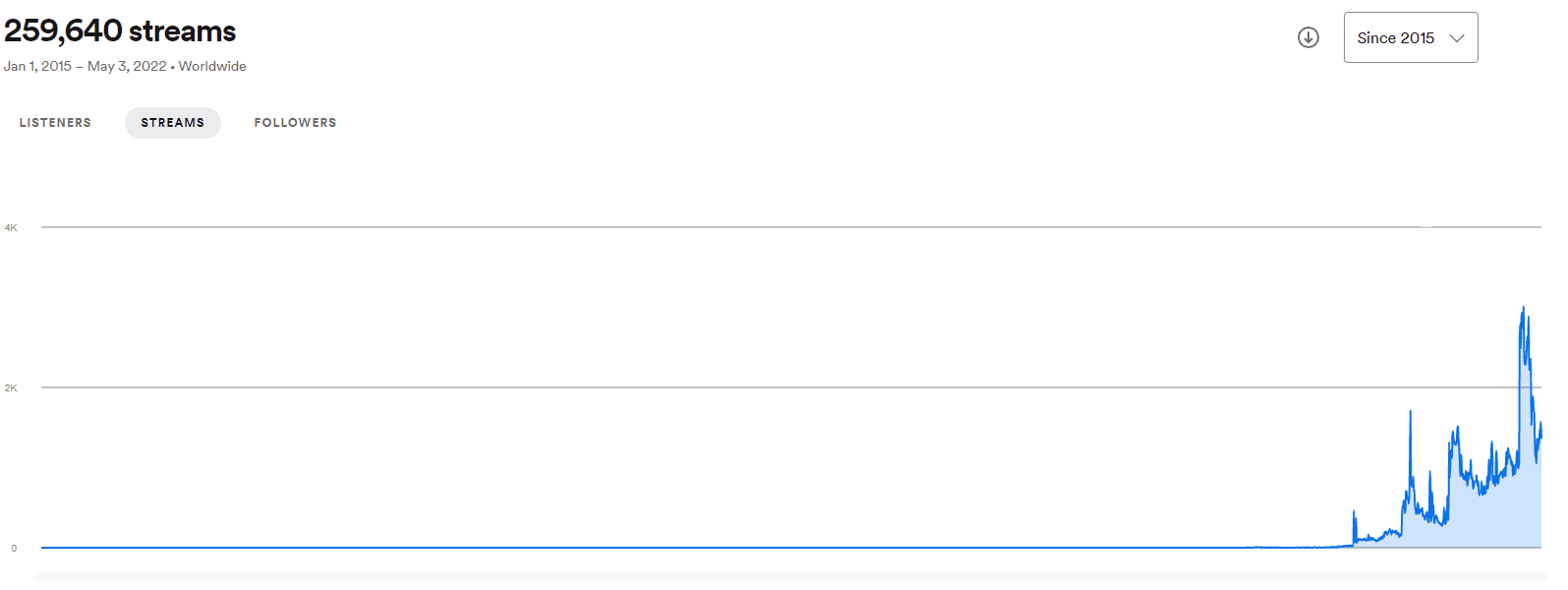The width and height of the screenshot is (1568, 590).
Task: Click the tallest peak of the streams chart
Action: pos(1523,310)
